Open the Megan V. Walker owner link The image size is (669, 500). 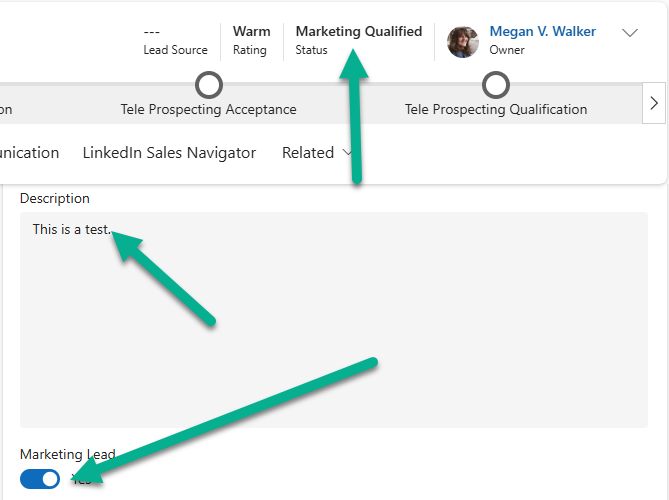click(x=542, y=32)
